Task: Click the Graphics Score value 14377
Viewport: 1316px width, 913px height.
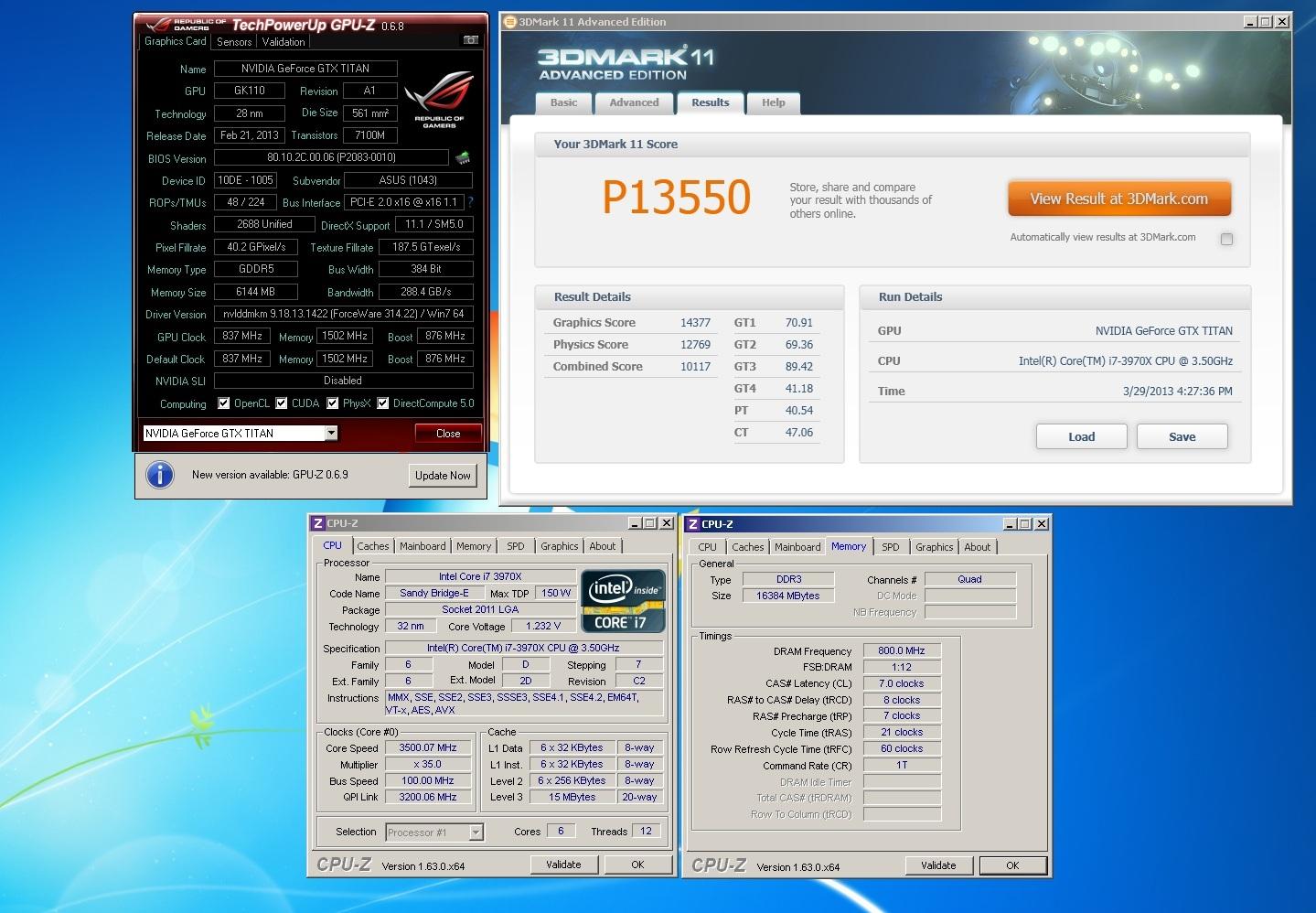Action: click(695, 323)
